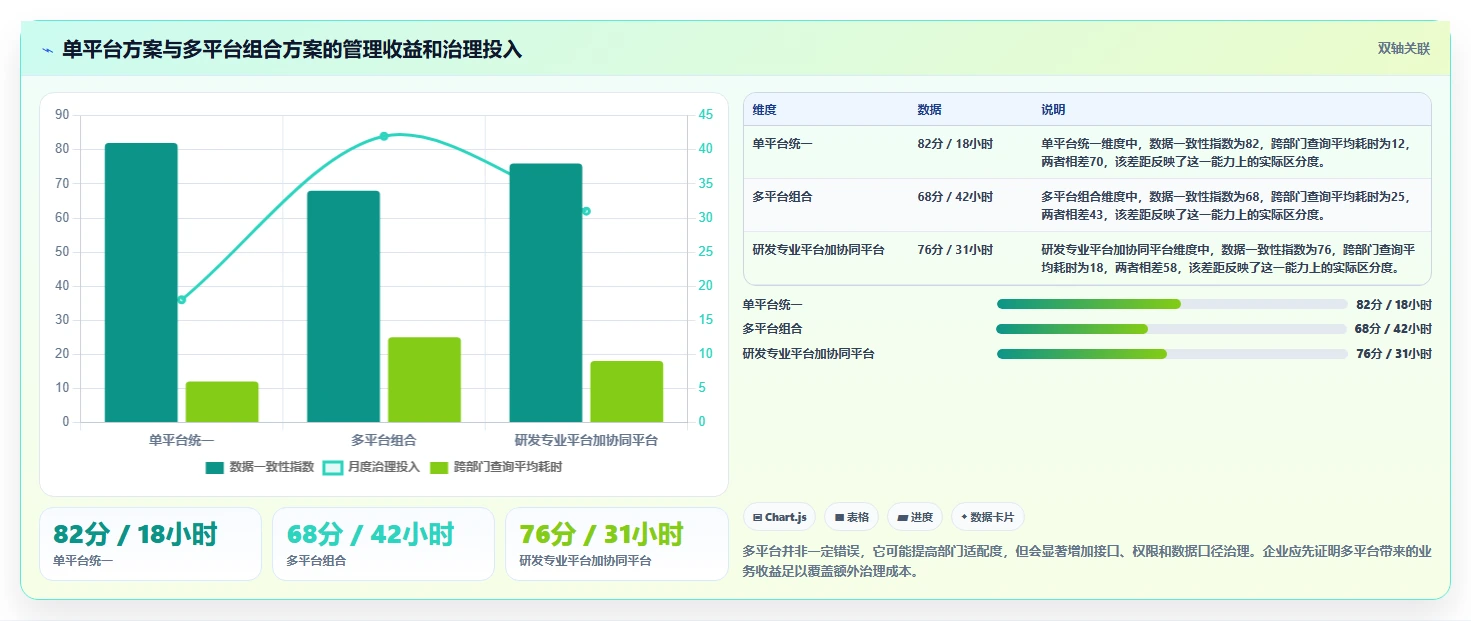Click the progress value 76分 / 31小时
1471x621 pixels.
1394,354
